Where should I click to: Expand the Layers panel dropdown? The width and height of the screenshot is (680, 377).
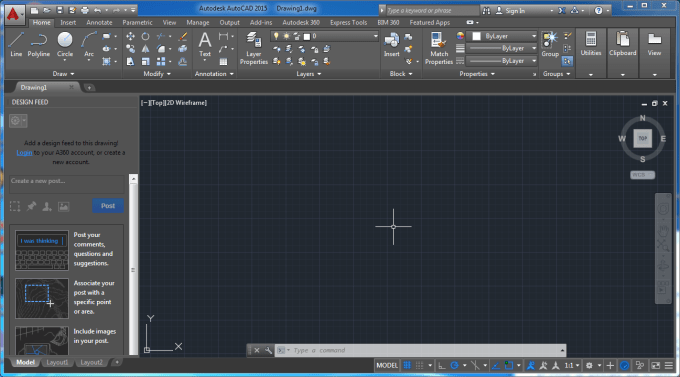(309, 74)
